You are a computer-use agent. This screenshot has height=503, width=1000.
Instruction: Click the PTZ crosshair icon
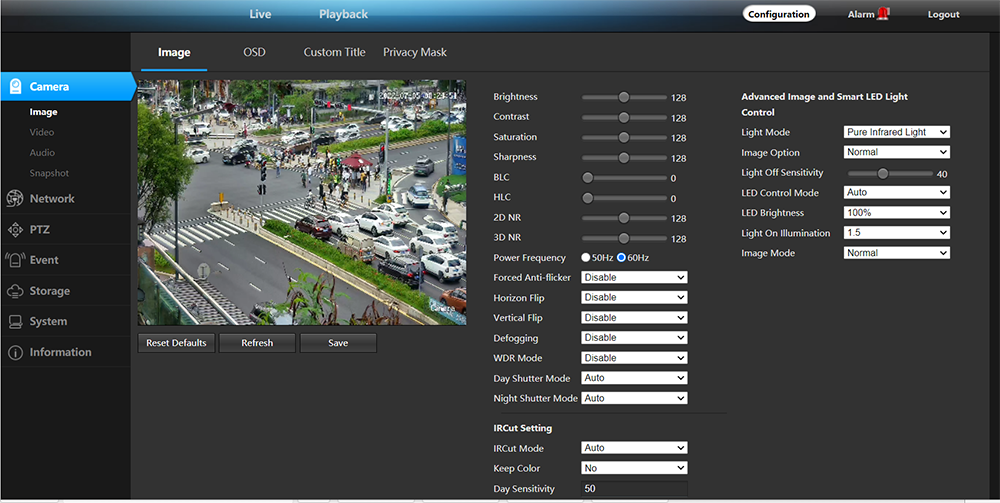click(15, 230)
